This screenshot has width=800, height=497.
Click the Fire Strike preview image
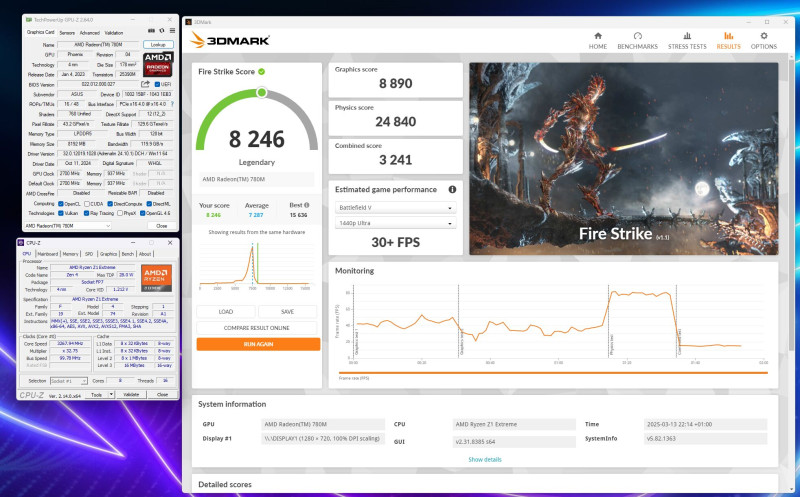pyautogui.click(x=624, y=159)
